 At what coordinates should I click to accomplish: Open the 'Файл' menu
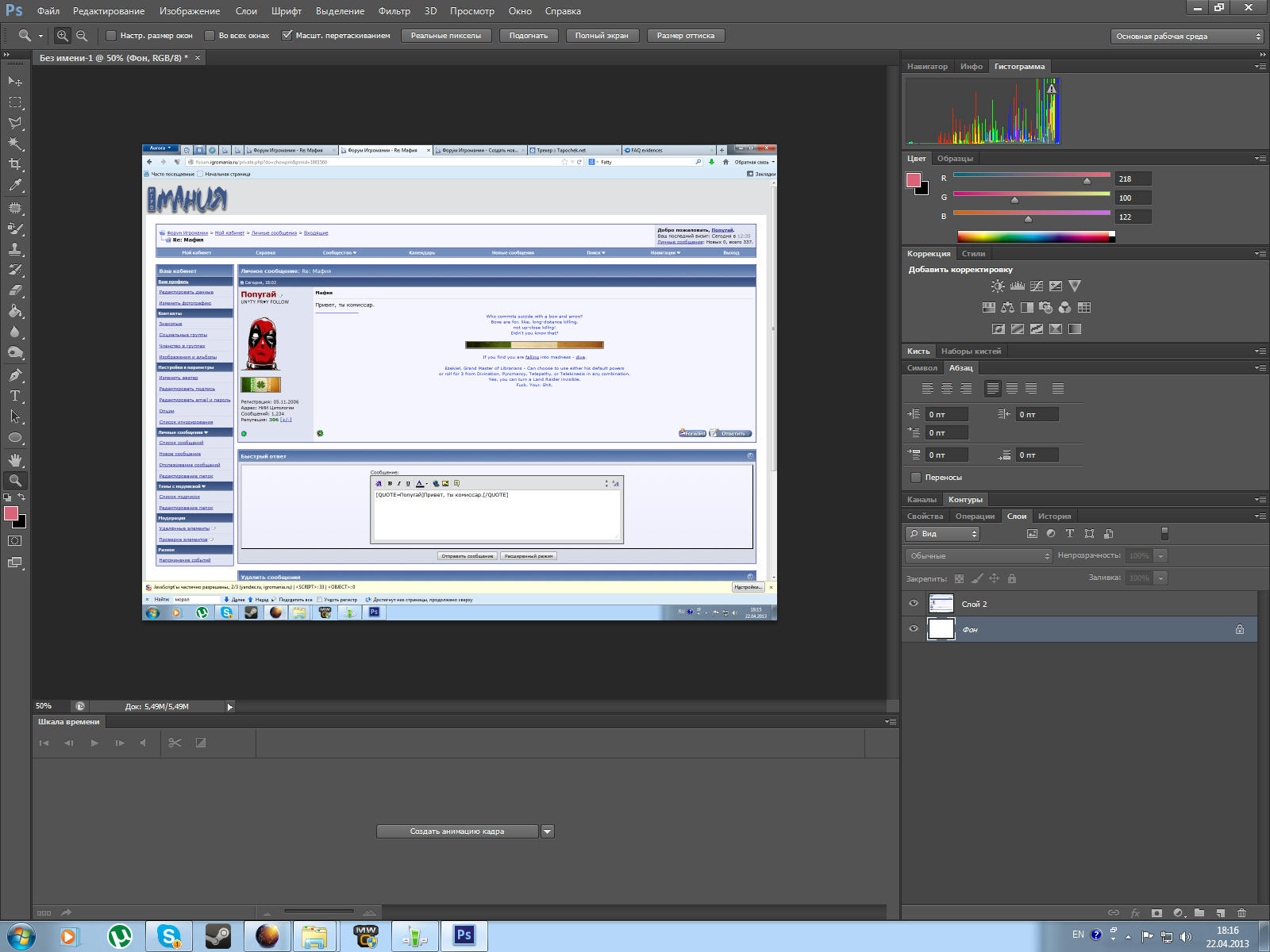pos(48,11)
